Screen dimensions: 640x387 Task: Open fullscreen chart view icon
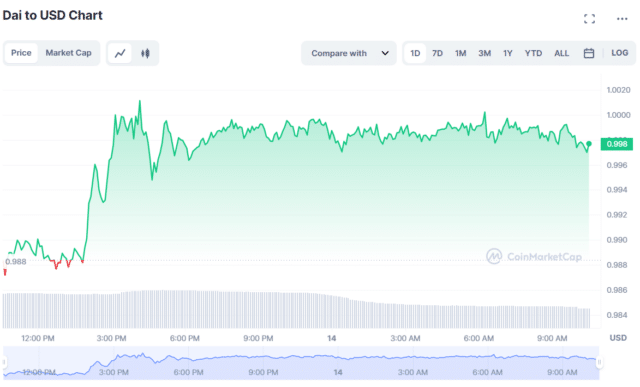click(589, 19)
